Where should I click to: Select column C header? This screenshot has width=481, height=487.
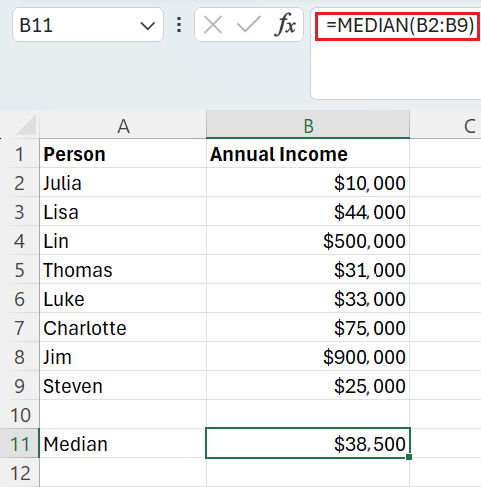[446, 126]
